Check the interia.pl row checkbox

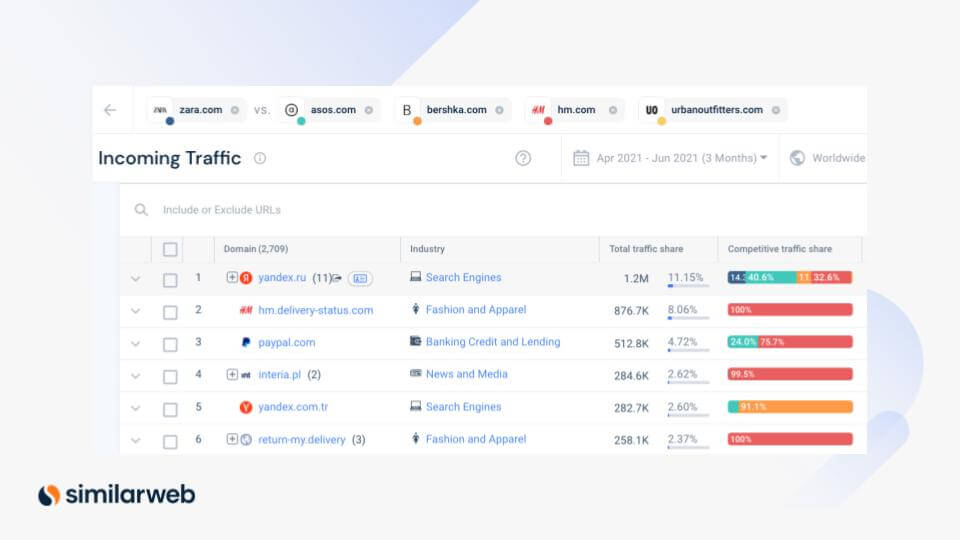pos(170,377)
